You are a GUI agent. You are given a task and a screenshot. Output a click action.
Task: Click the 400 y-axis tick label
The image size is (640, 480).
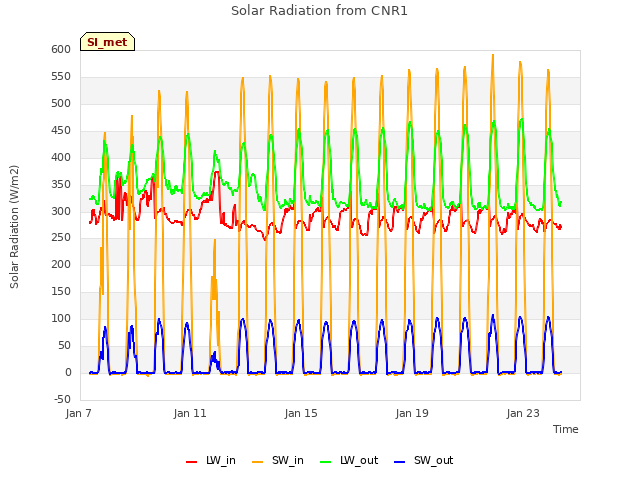click(61, 157)
